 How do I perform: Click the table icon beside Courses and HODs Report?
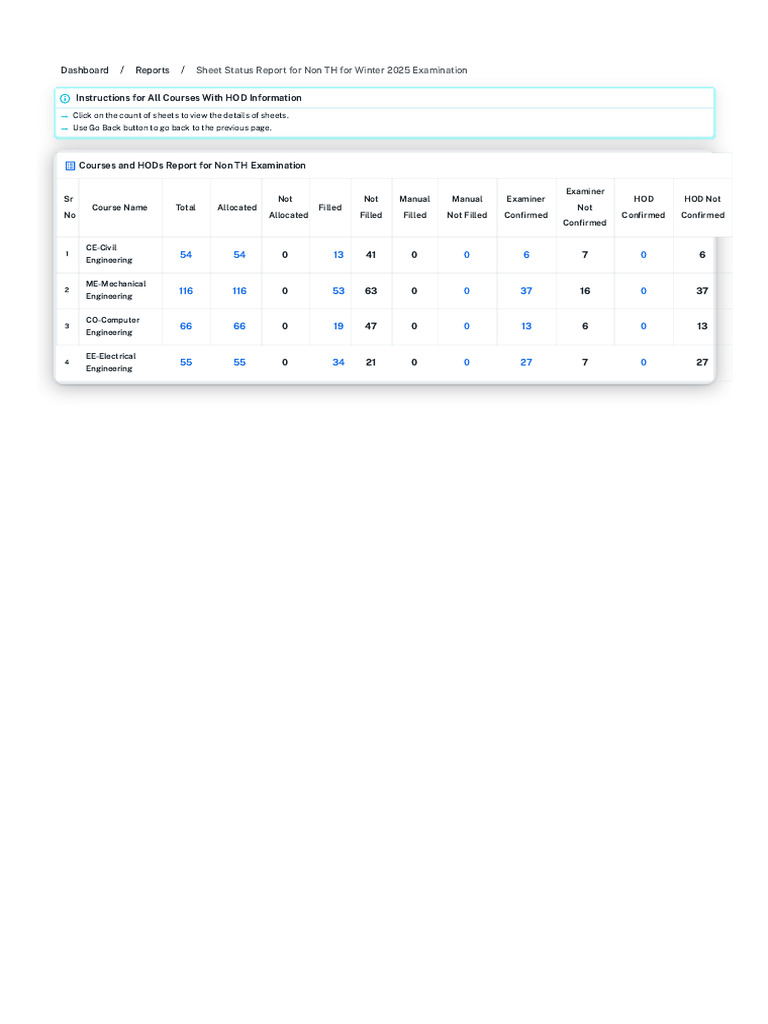pos(70,166)
